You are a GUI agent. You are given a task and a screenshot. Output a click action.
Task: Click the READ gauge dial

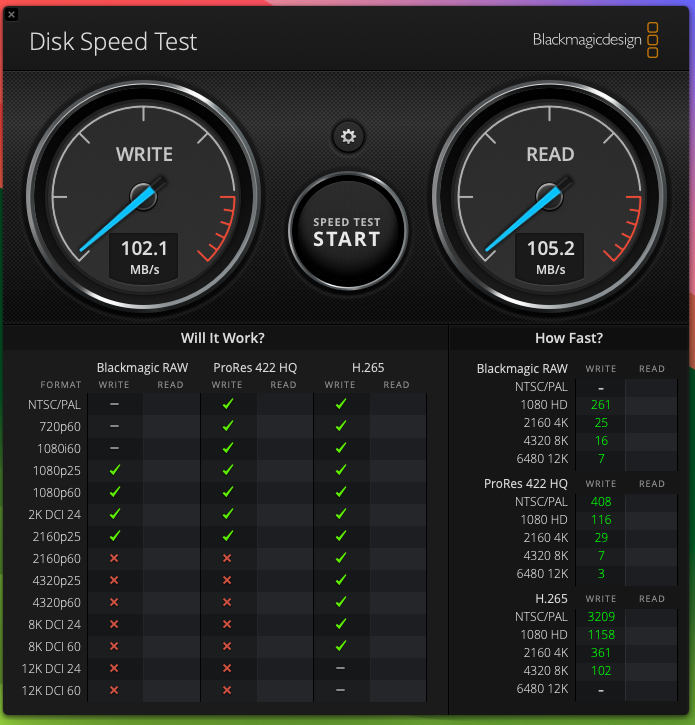coord(550,197)
